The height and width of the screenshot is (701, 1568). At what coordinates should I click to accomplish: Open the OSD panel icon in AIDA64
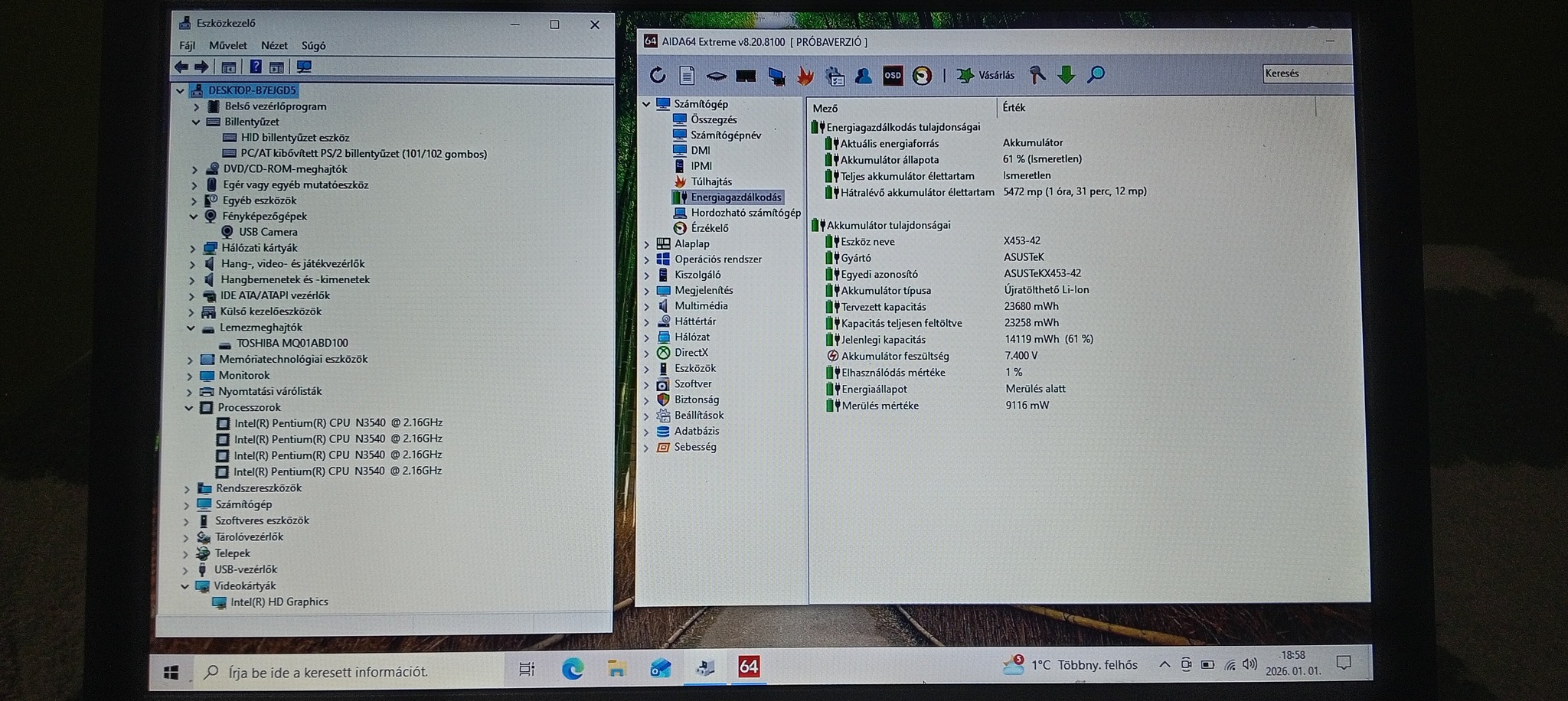(893, 75)
